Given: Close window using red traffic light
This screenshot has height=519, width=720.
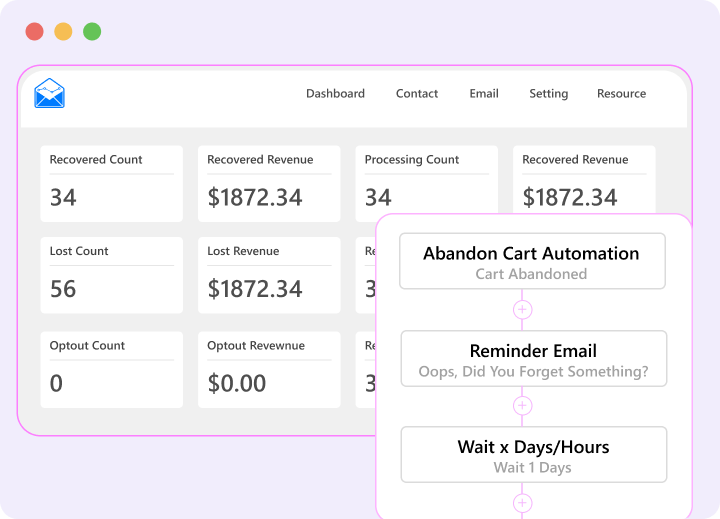Looking at the screenshot, I should click(34, 32).
